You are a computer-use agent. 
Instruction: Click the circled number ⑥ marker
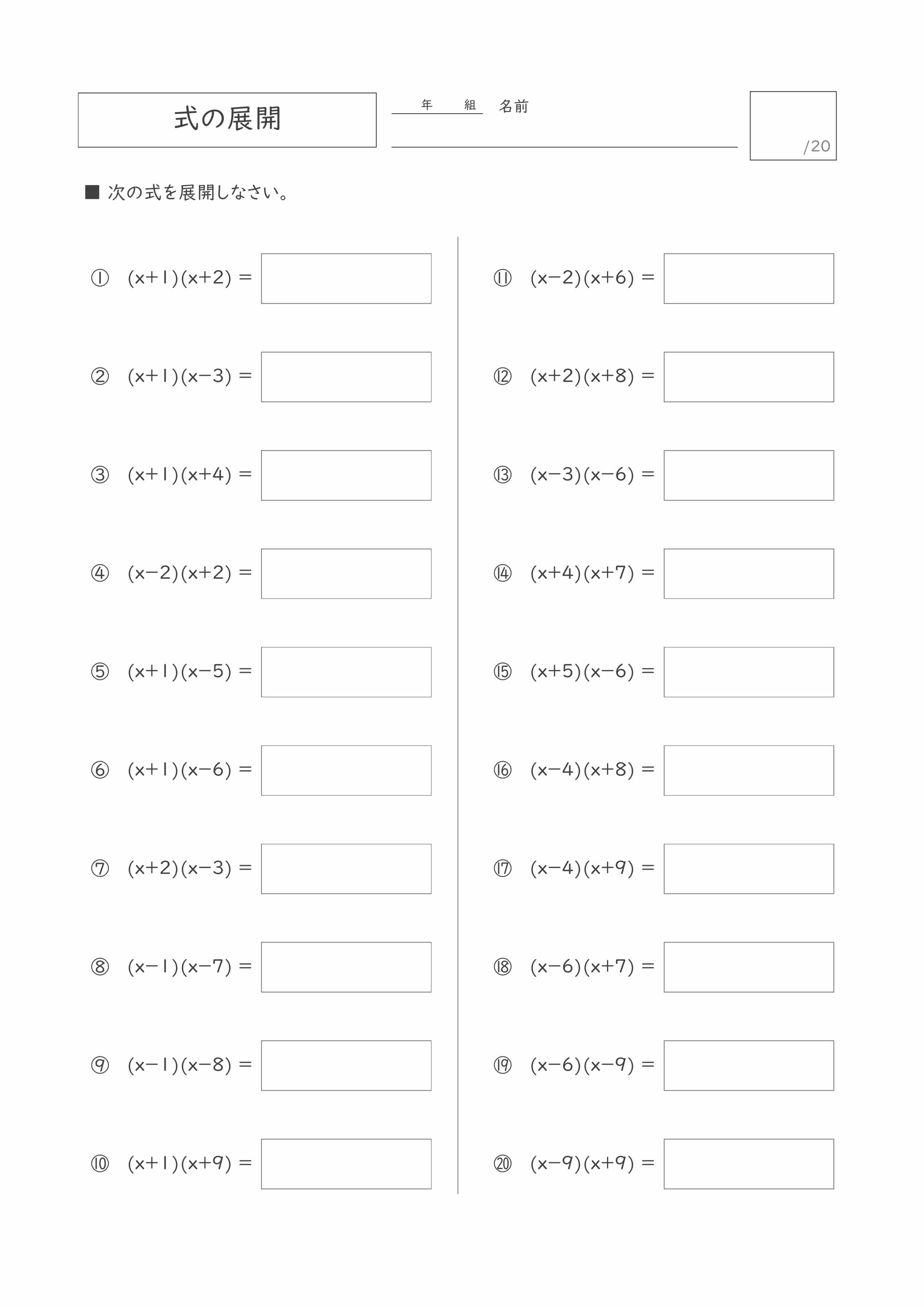click(x=100, y=770)
